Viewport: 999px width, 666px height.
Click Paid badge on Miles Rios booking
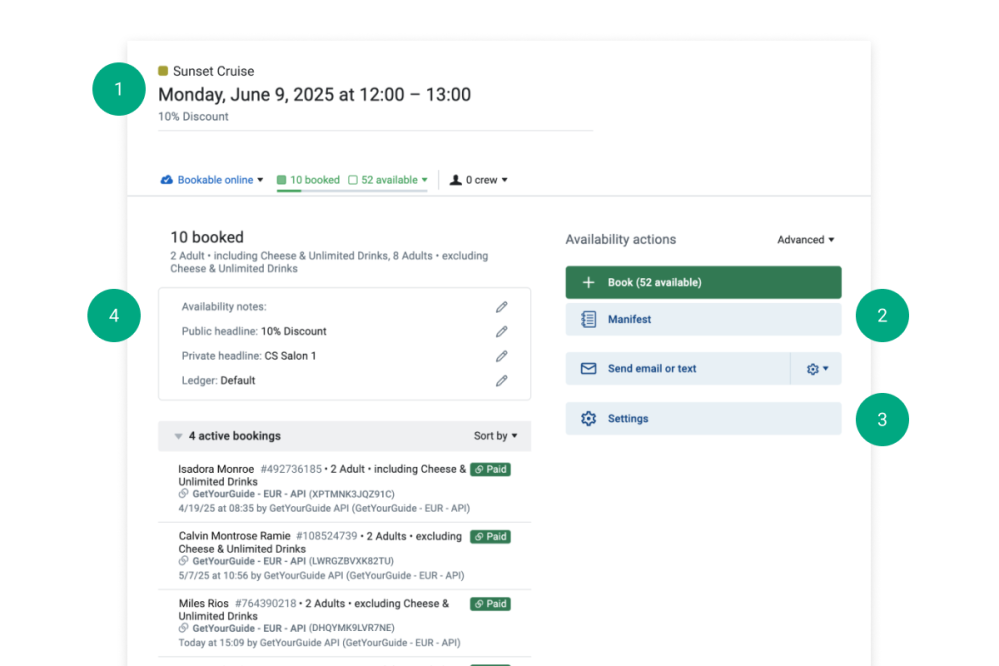[x=490, y=604]
